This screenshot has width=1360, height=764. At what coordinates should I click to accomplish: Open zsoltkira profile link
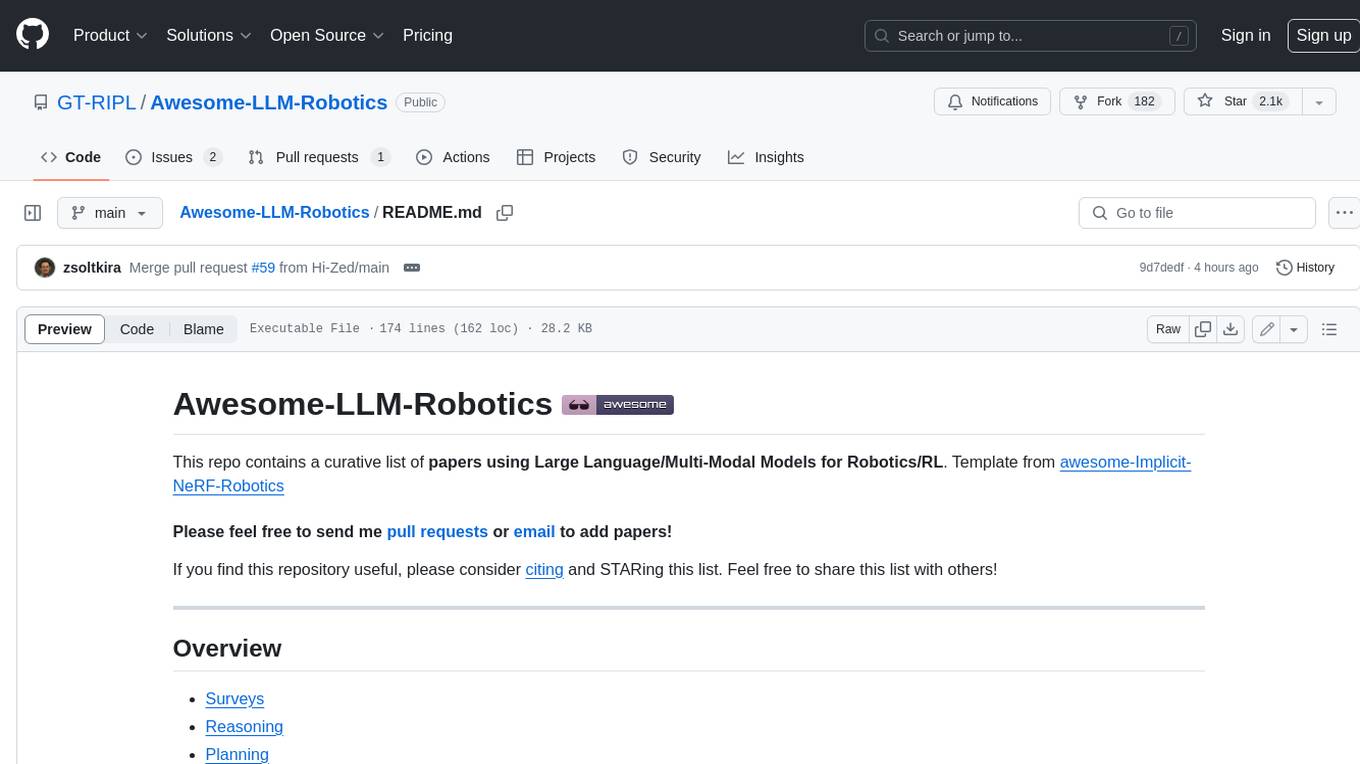pos(92,267)
